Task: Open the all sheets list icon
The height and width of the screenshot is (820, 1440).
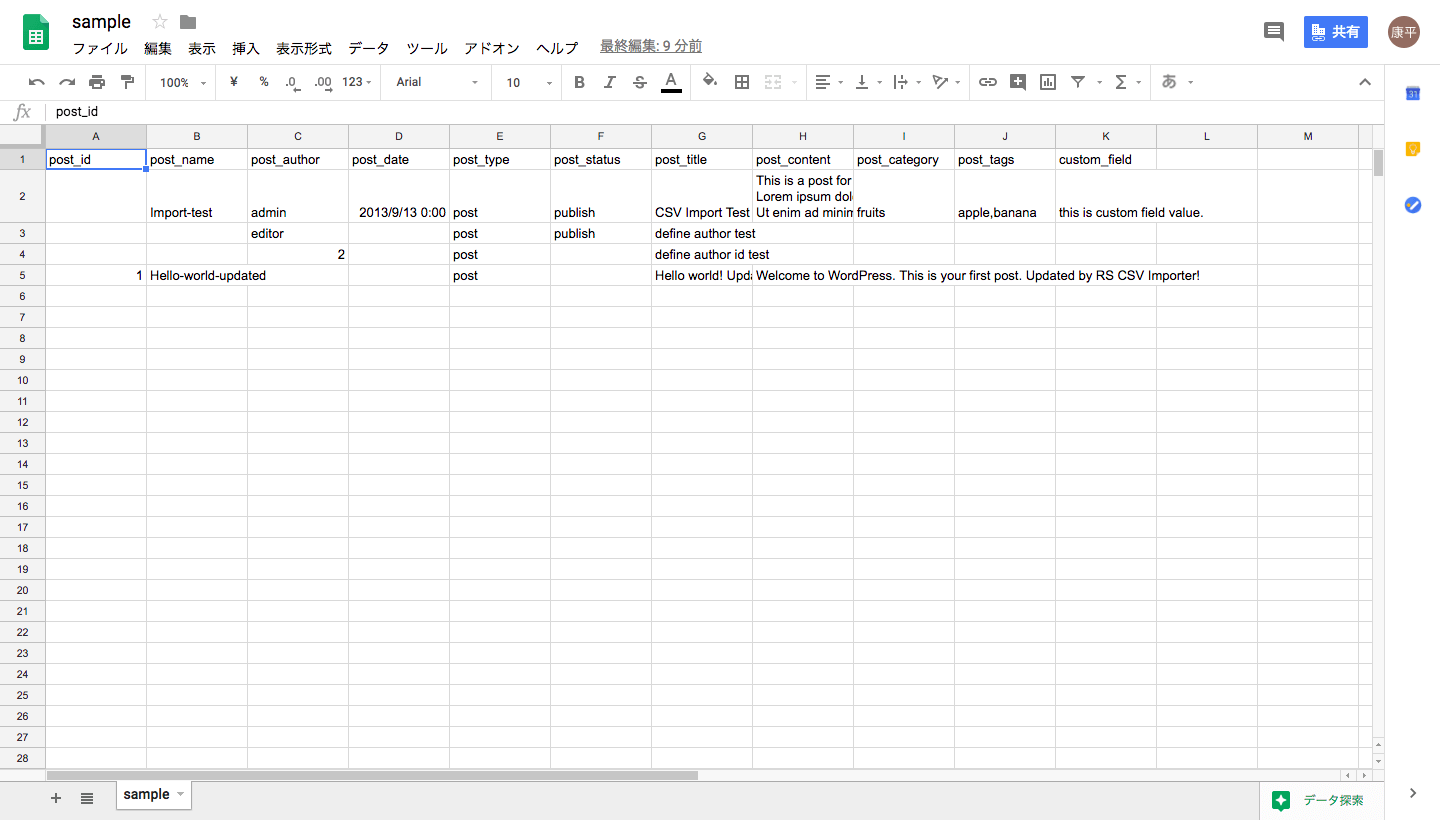Action: tap(87, 797)
